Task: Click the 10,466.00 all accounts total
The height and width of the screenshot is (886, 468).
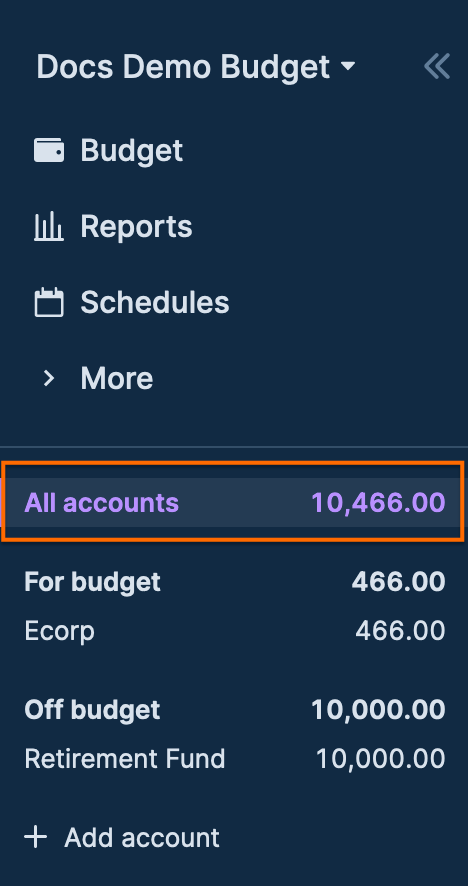Action: tap(378, 502)
